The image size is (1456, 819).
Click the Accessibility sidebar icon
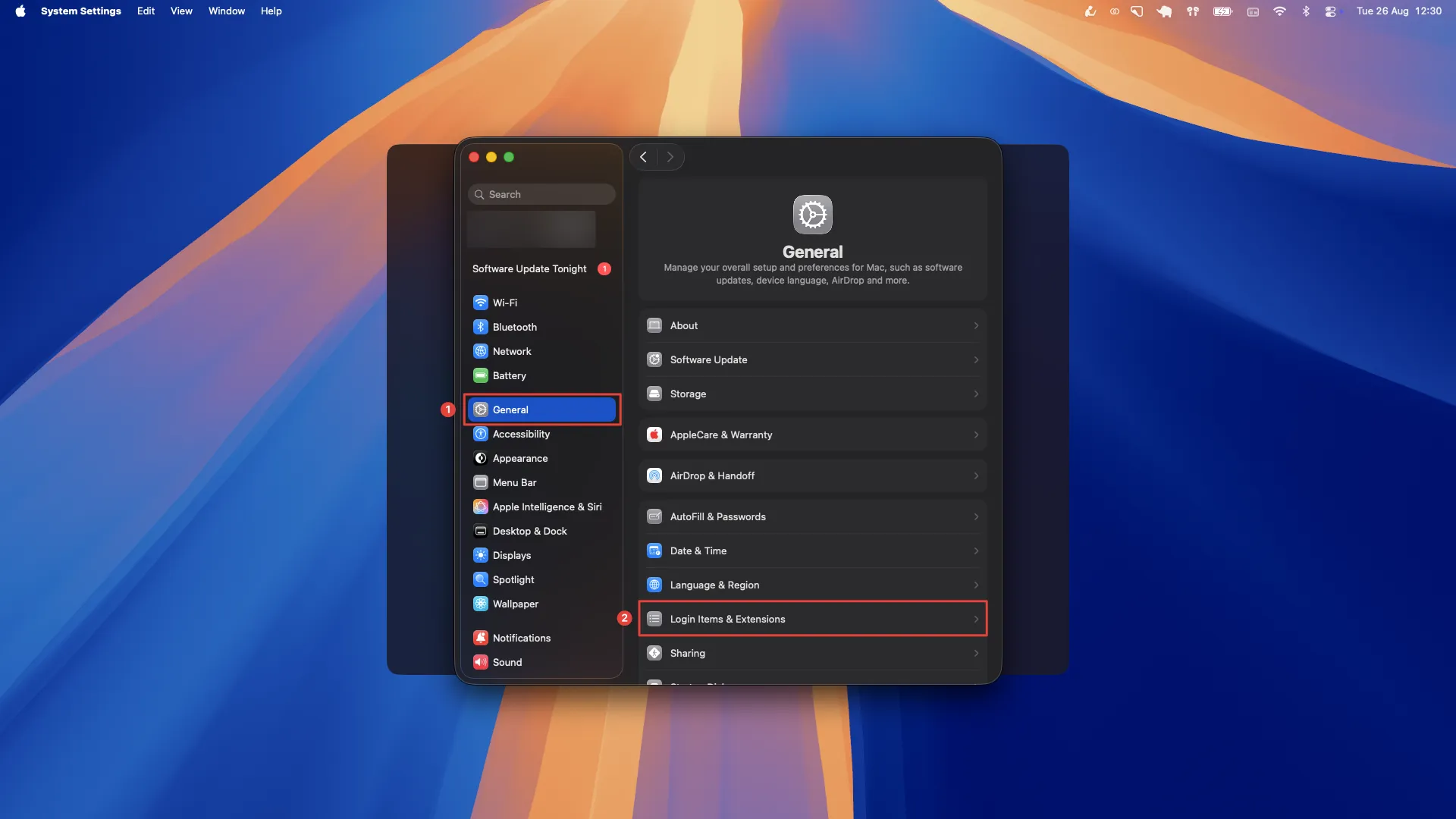point(480,434)
